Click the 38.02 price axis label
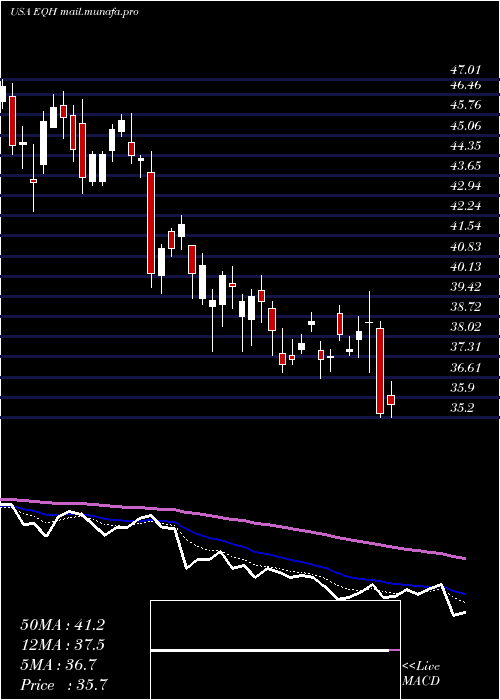Image resolution: width=500 pixels, height=700 pixels. click(465, 327)
